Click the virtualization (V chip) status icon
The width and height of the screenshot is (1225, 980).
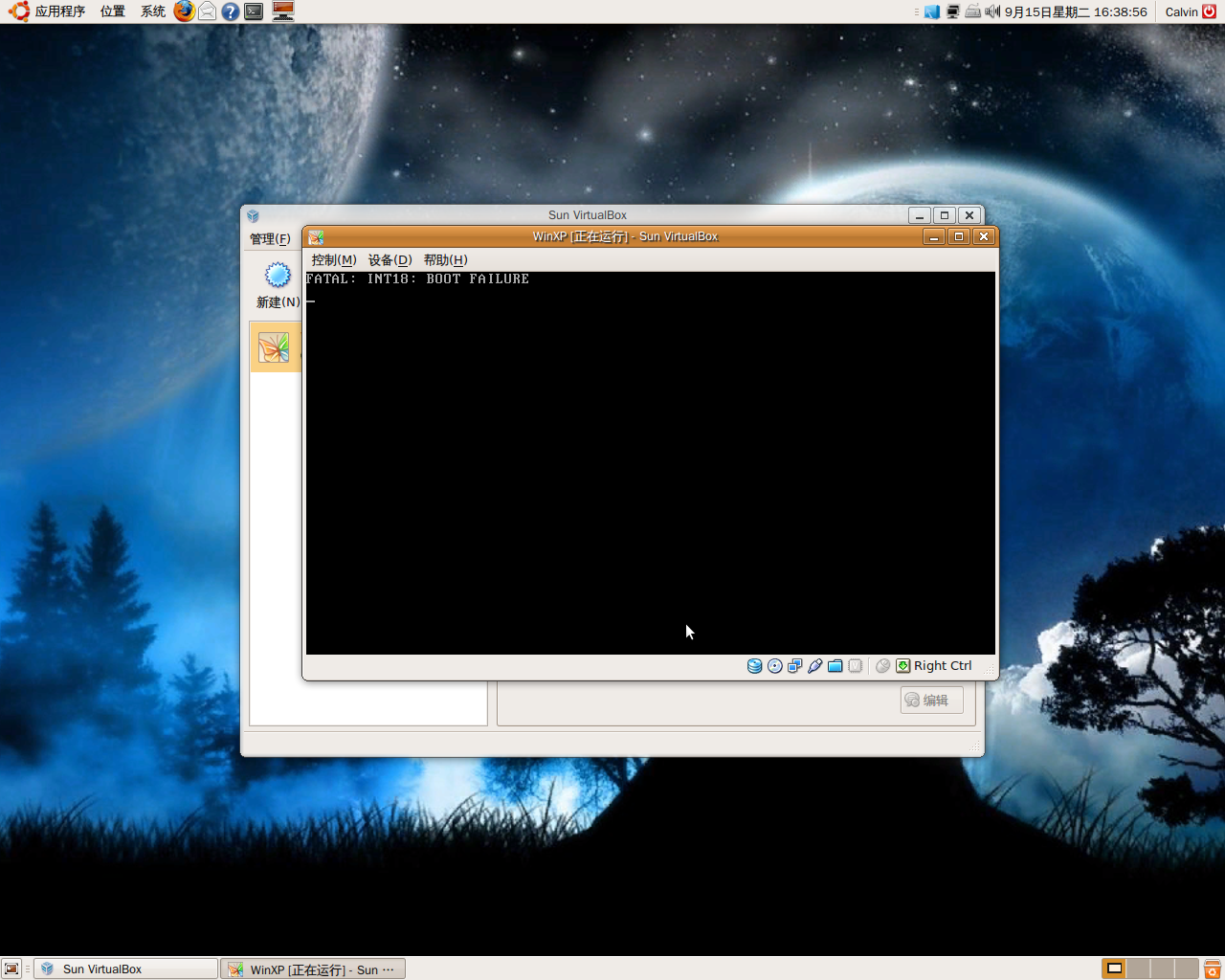click(x=856, y=666)
